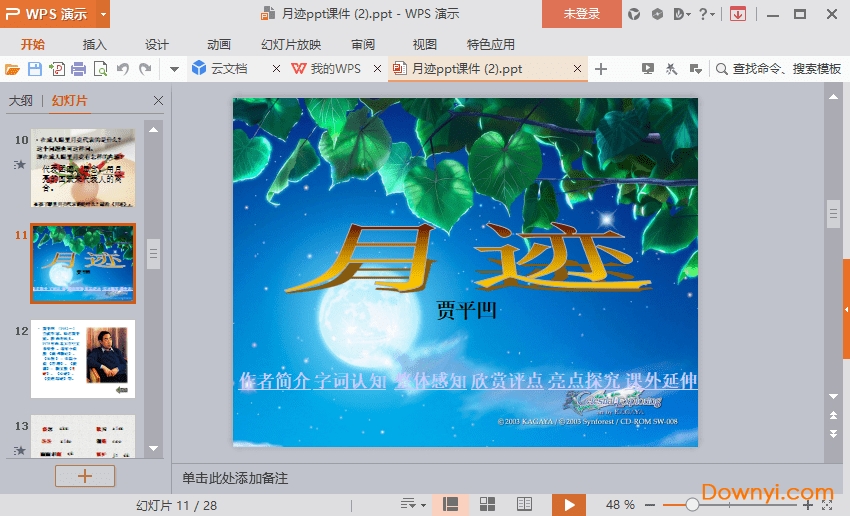Open the 动画 ribbon tab
This screenshot has height=516, width=850.
point(218,44)
